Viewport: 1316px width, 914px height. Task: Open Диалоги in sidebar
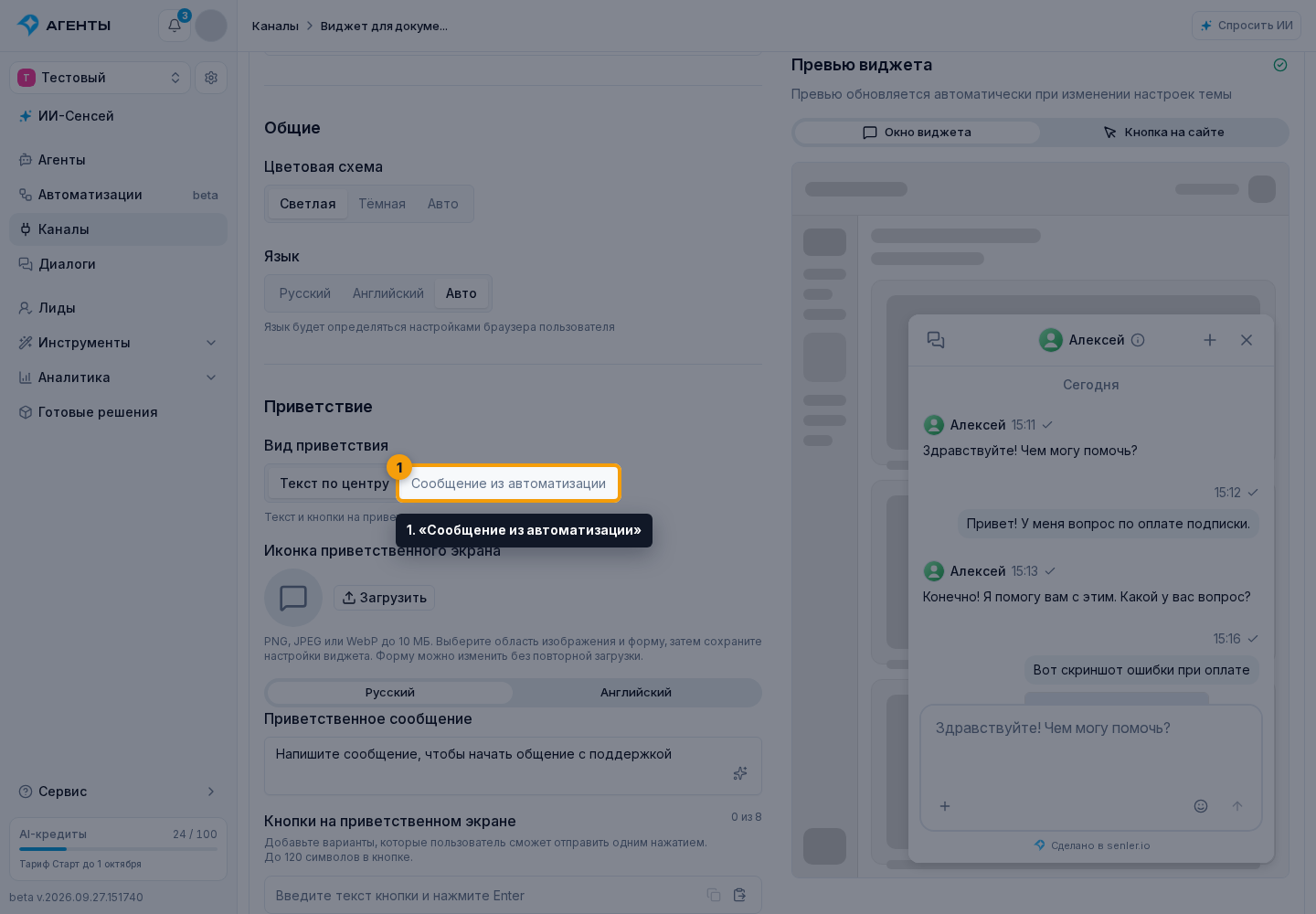[x=119, y=264]
